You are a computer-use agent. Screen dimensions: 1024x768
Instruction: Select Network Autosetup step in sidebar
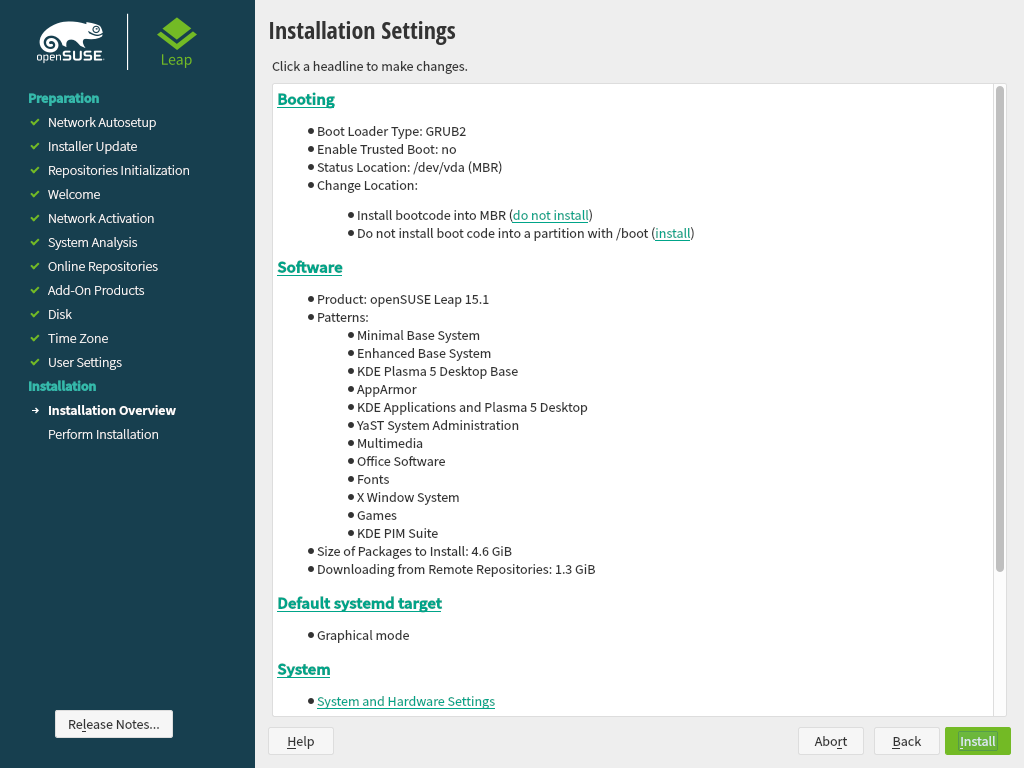(x=102, y=122)
